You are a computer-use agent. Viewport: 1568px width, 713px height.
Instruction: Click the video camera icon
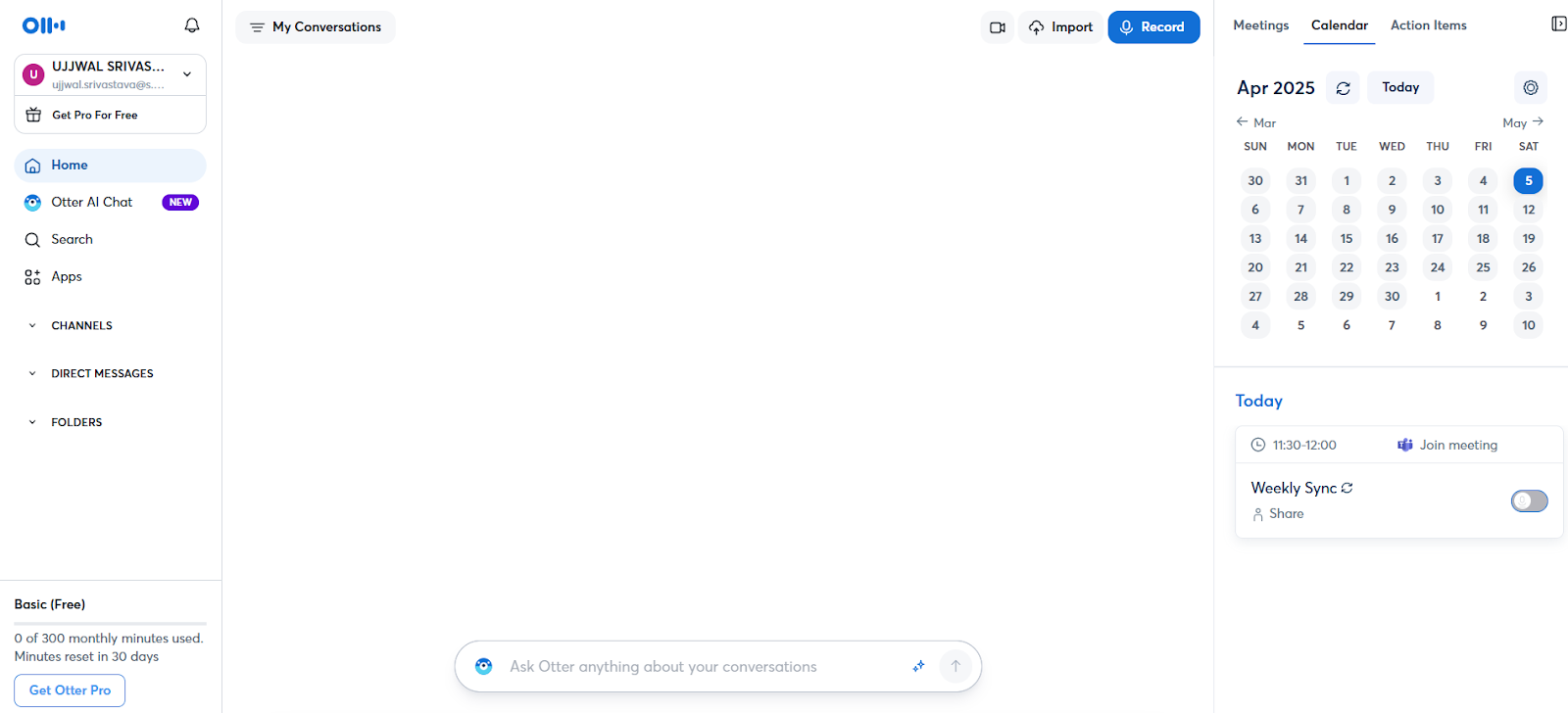point(998,27)
